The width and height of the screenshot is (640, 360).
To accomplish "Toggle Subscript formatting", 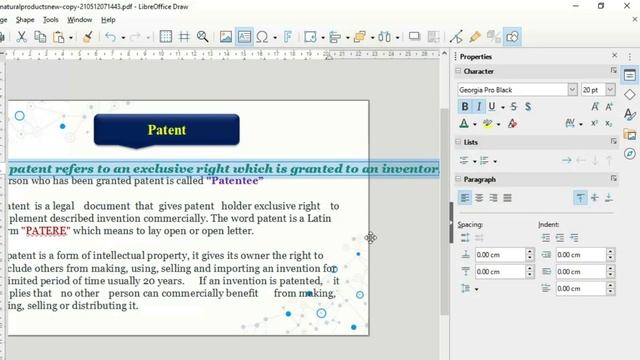I will (x=609, y=123).
